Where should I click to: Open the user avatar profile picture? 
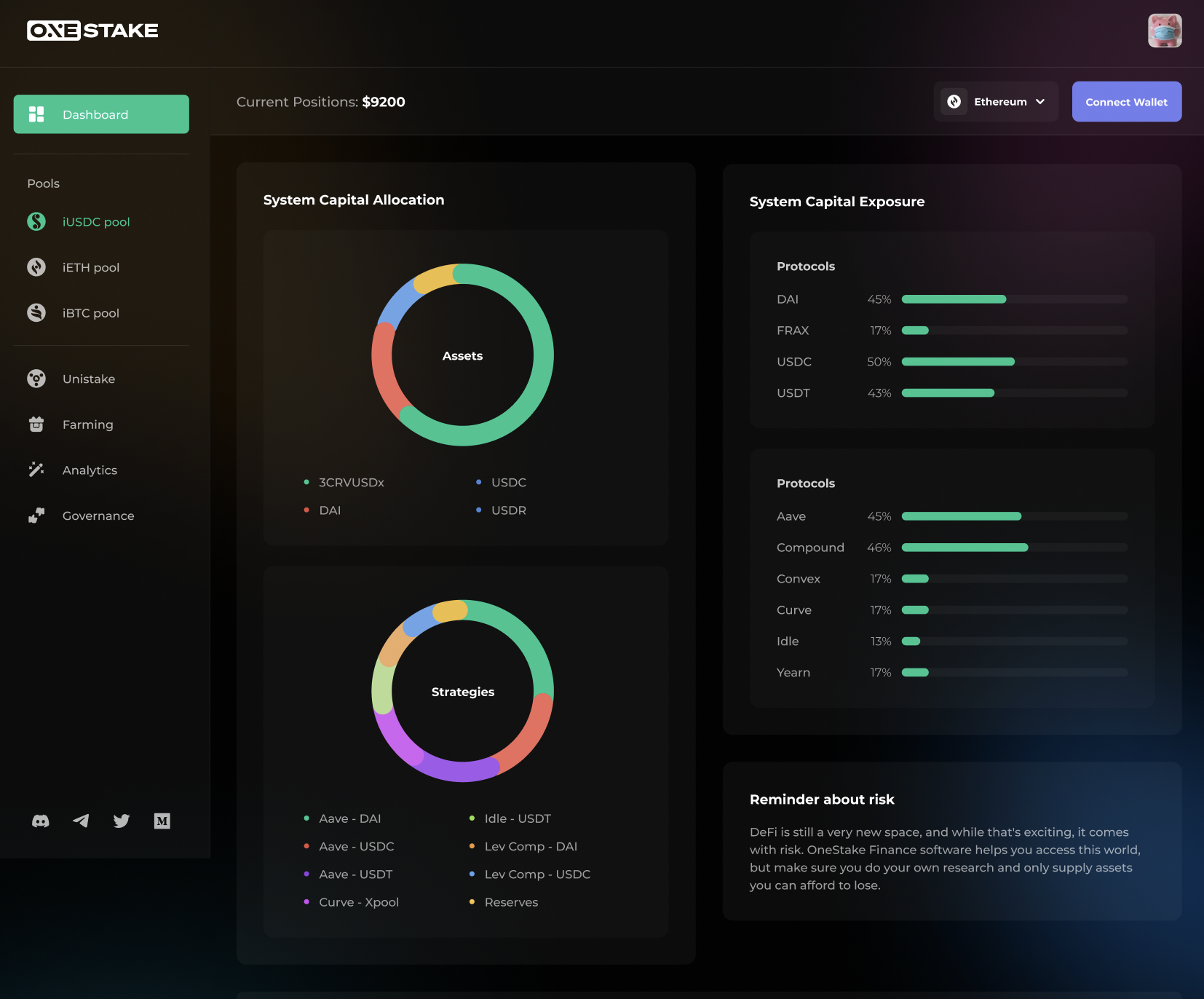(x=1165, y=31)
